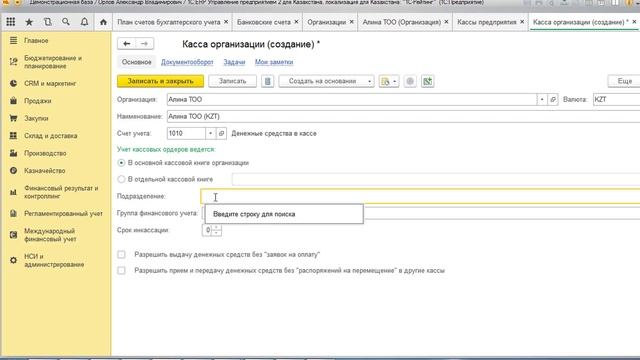
Task: Switch to Кассы предприятия tab
Action: [x=487, y=22]
